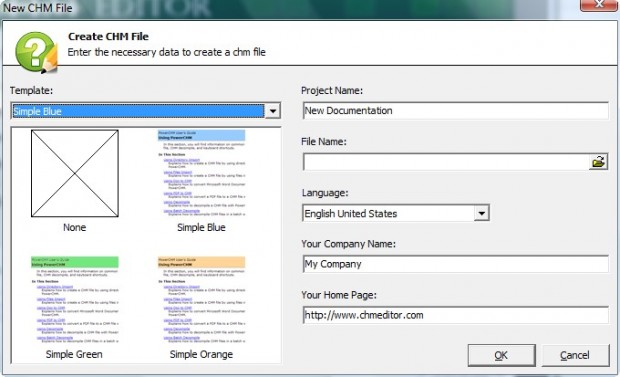This screenshot has width=620, height=377.
Task: Open the English United States language combo box
Action: [x=396, y=213]
